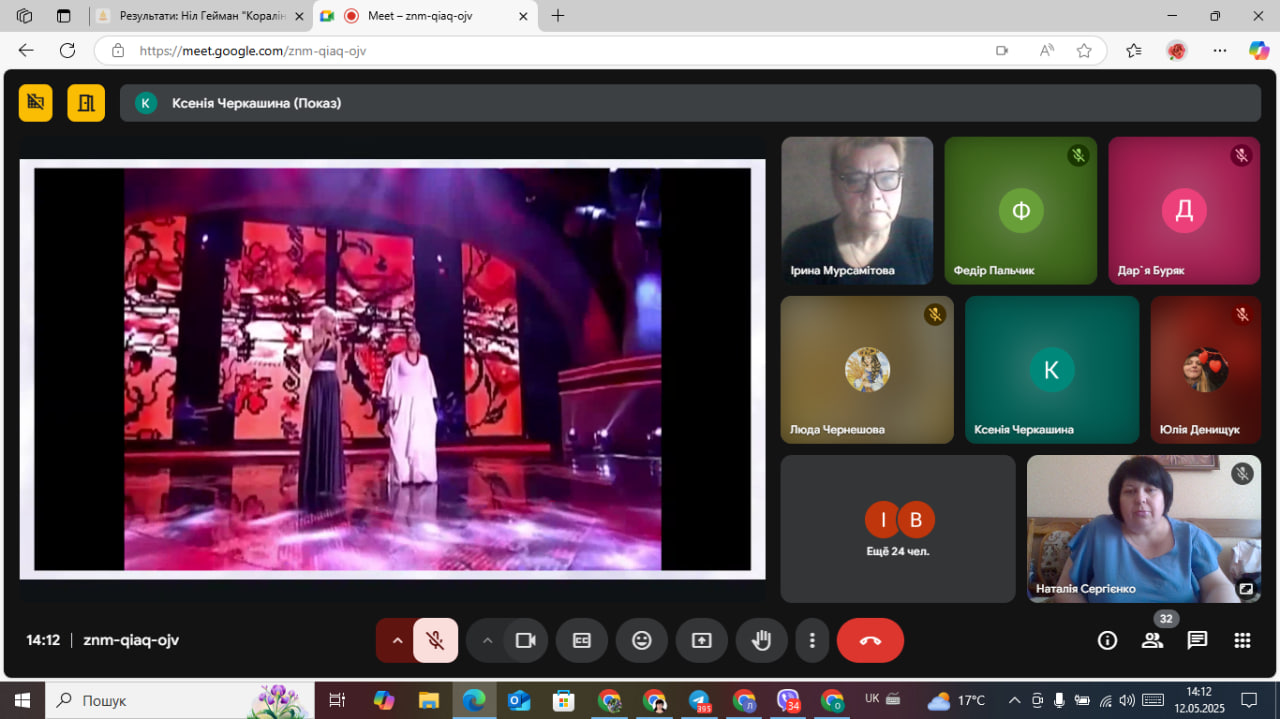Toggle captions with the CC button
1280x719 pixels.
[582, 641]
